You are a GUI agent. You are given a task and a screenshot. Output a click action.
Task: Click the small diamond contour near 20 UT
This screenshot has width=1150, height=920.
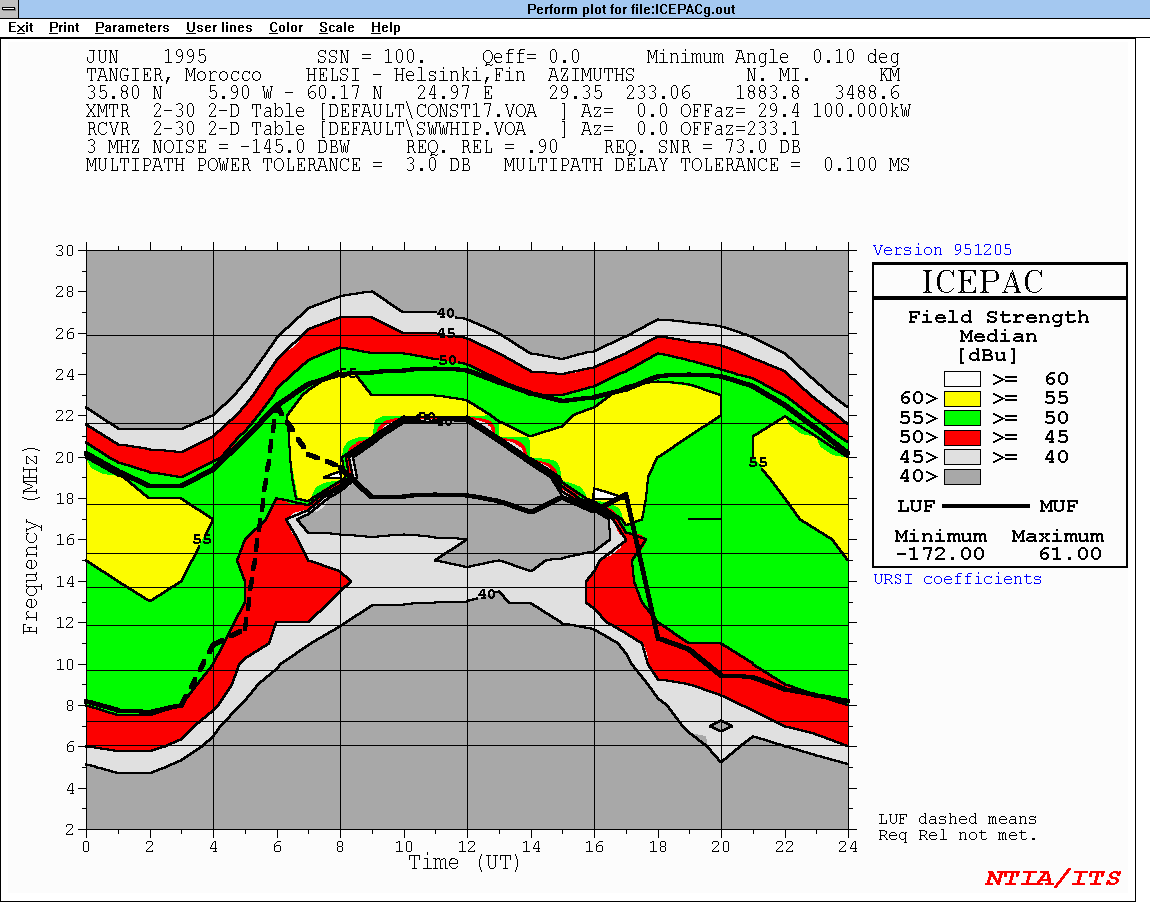720,726
